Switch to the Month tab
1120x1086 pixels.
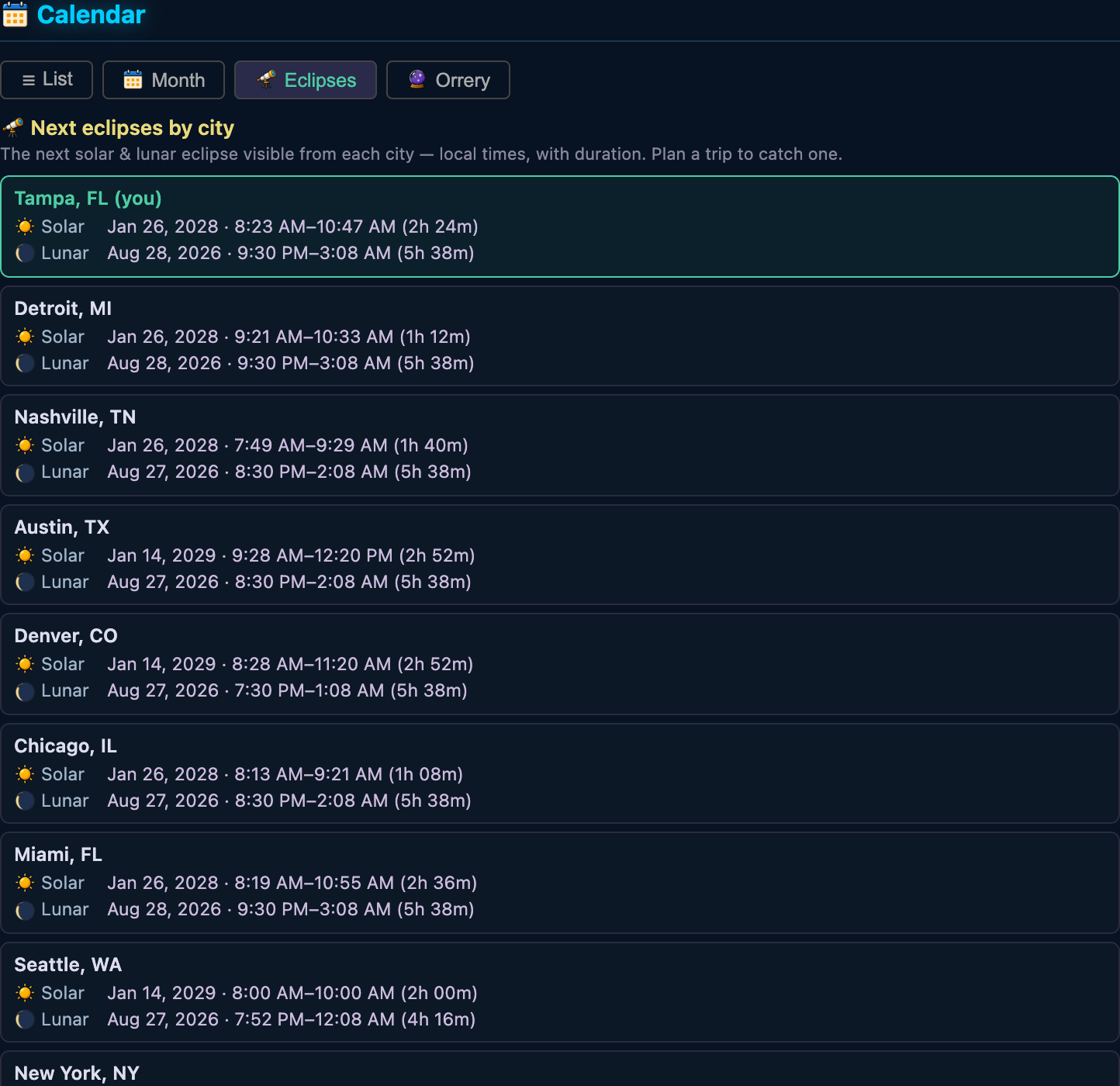point(164,80)
